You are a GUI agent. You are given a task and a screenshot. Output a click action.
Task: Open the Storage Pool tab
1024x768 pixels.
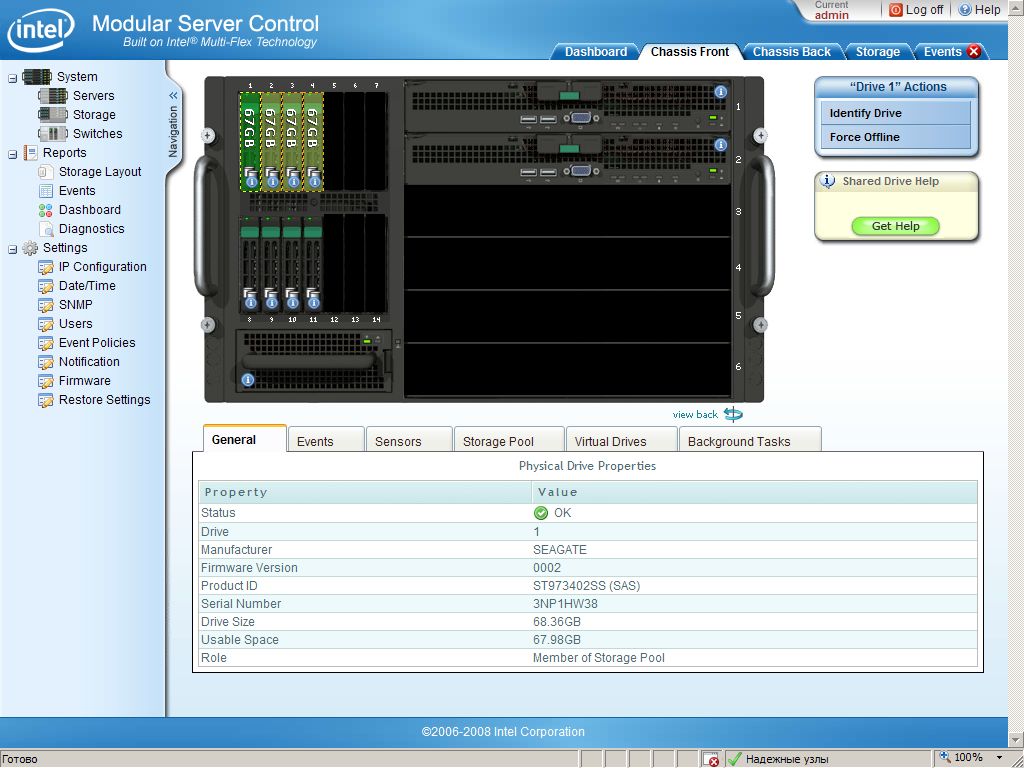[x=498, y=441]
